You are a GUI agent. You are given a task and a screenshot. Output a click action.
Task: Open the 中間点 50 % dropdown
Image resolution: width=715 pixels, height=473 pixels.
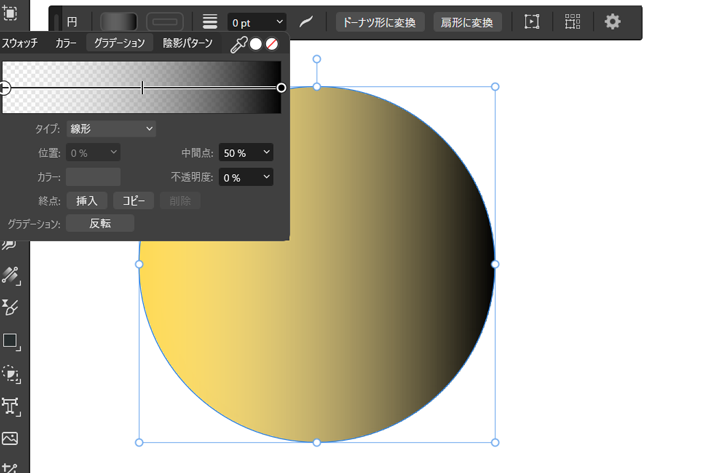pyautogui.click(x=246, y=153)
